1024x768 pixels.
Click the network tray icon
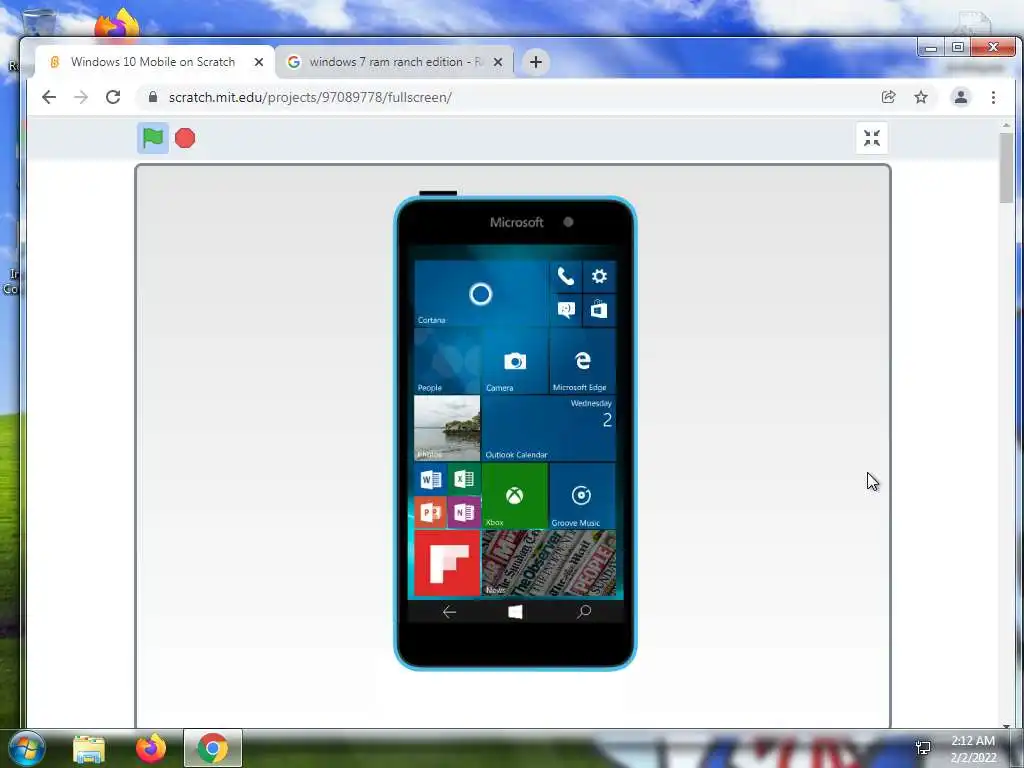click(x=923, y=748)
